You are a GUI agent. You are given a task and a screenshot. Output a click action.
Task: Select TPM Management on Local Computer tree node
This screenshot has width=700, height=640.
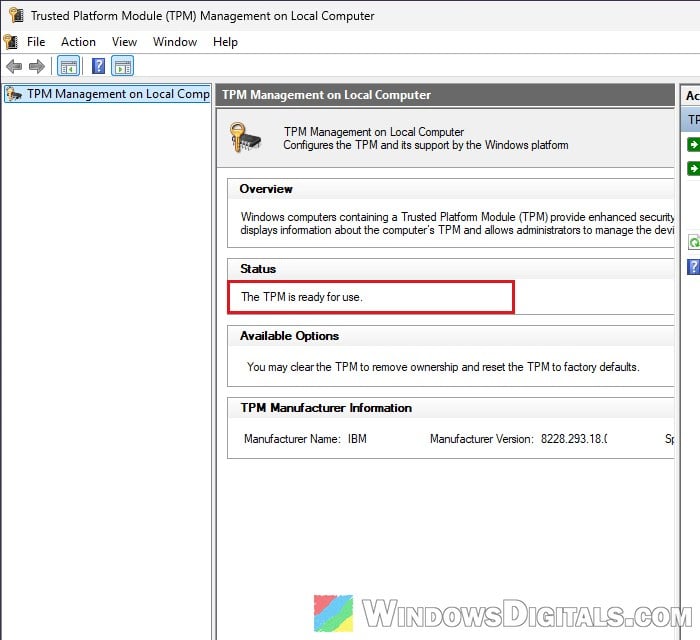pos(107,94)
